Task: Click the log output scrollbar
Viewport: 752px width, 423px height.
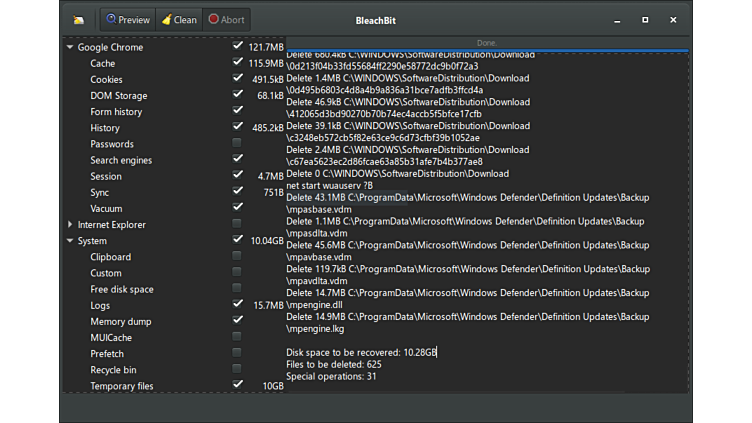Action: pos(685,220)
